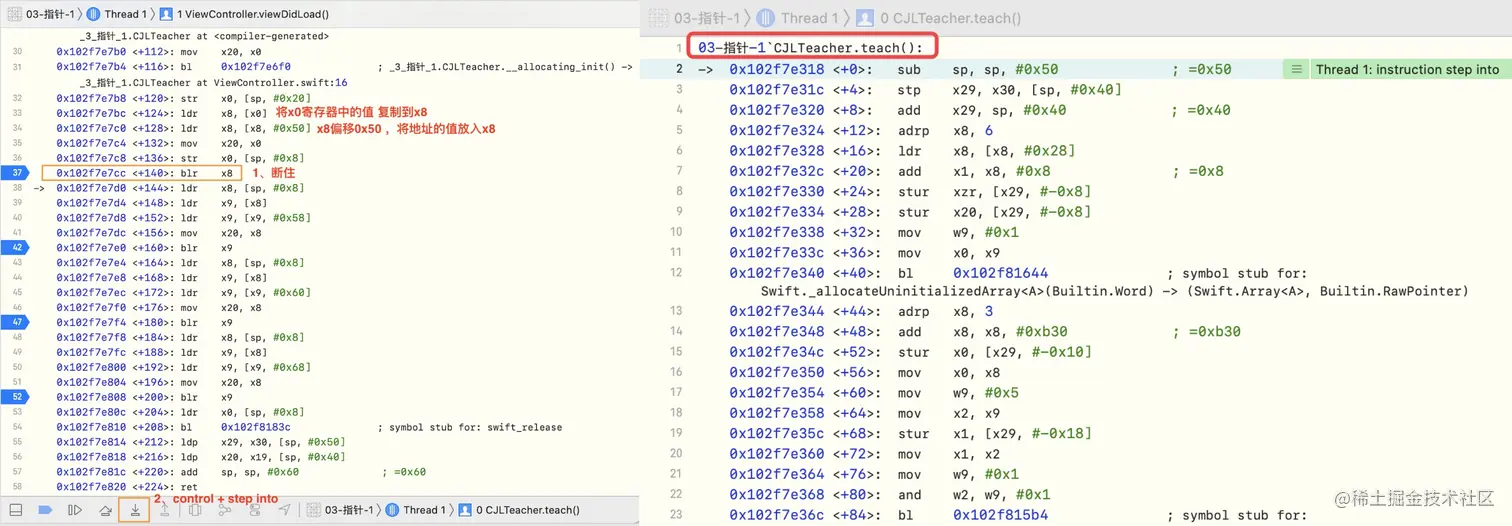Image resolution: width=1512 pixels, height=526 pixels.
Task: Click person icon before ViewController.viewDidLoad()
Action: (x=164, y=15)
